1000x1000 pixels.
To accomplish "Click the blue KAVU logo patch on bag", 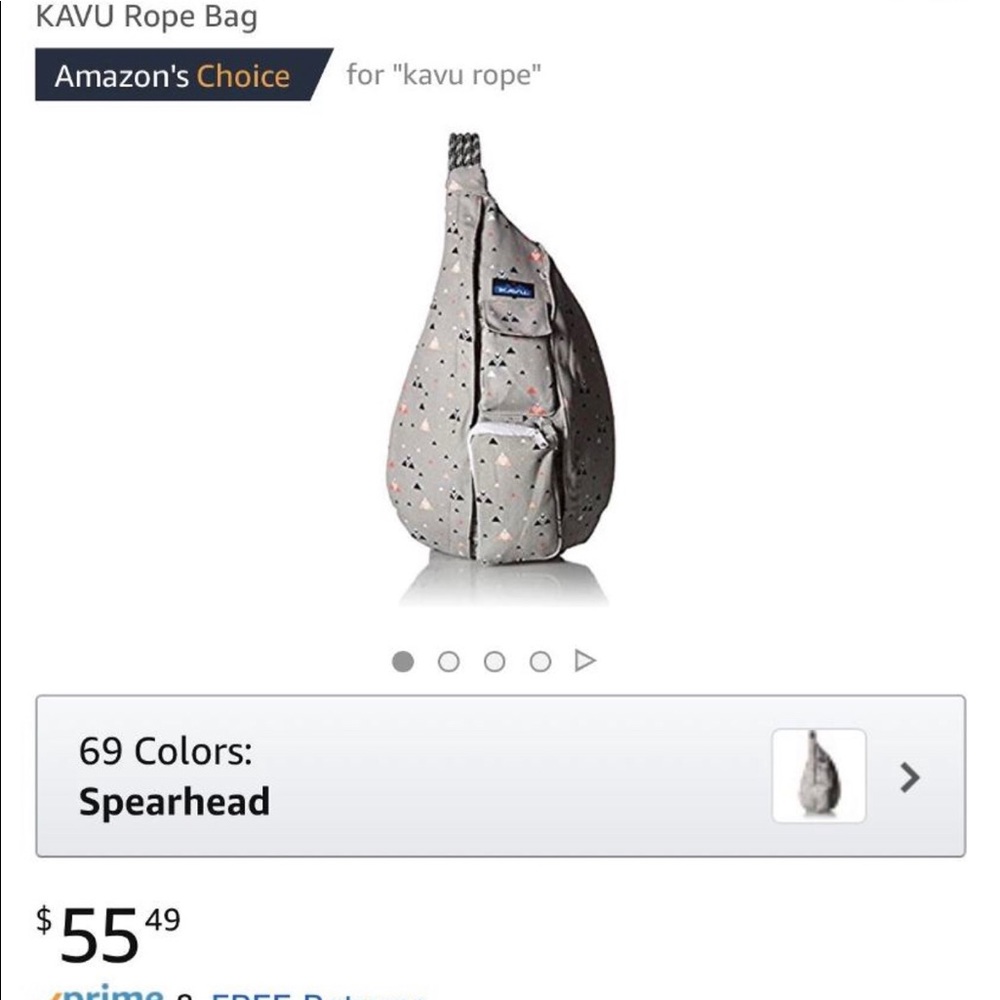I will [513, 289].
